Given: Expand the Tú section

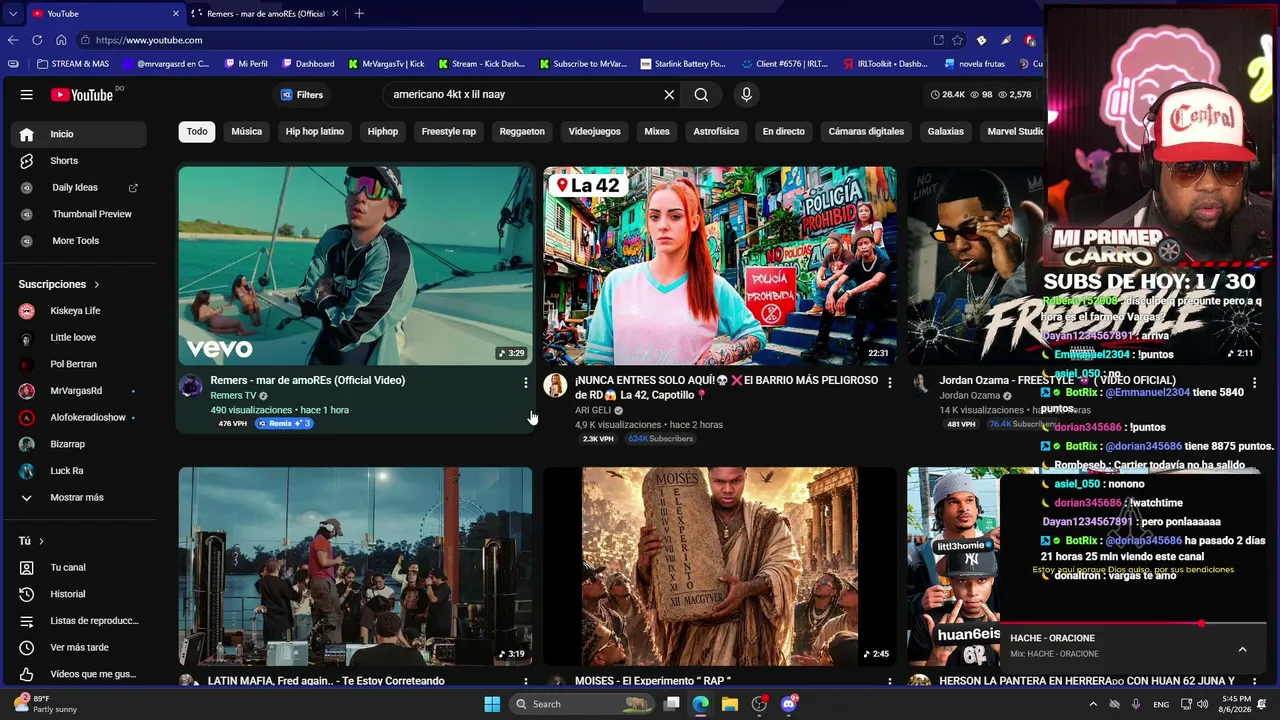Looking at the screenshot, I should (x=31, y=541).
